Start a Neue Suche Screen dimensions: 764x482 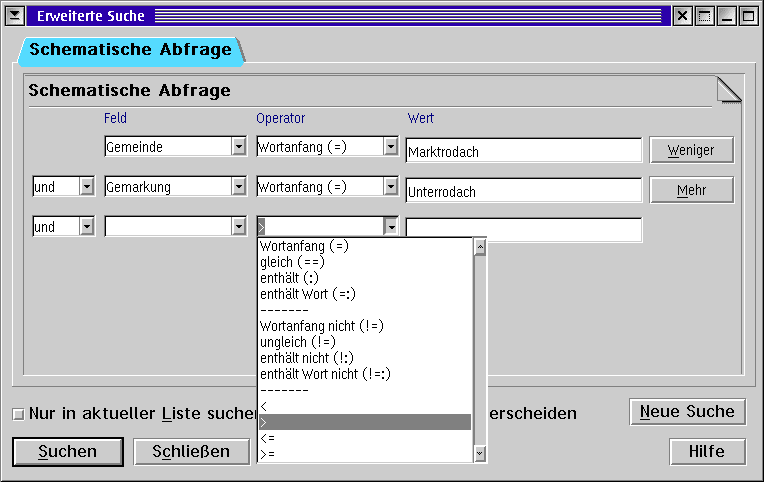point(688,412)
